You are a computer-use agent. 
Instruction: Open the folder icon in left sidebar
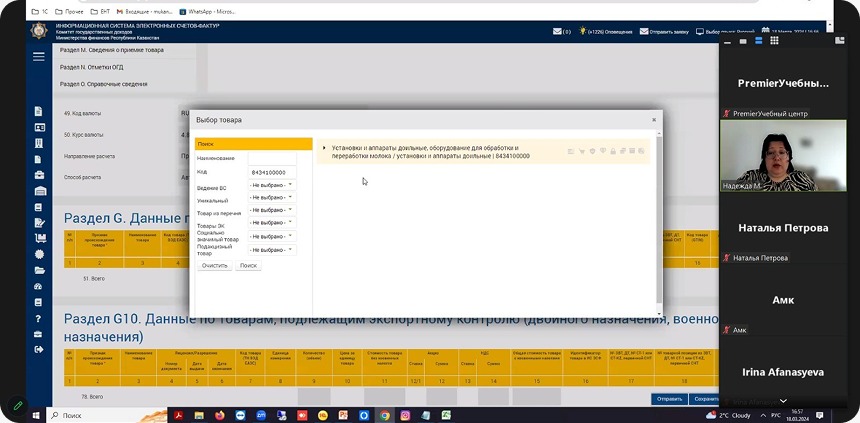point(39,270)
